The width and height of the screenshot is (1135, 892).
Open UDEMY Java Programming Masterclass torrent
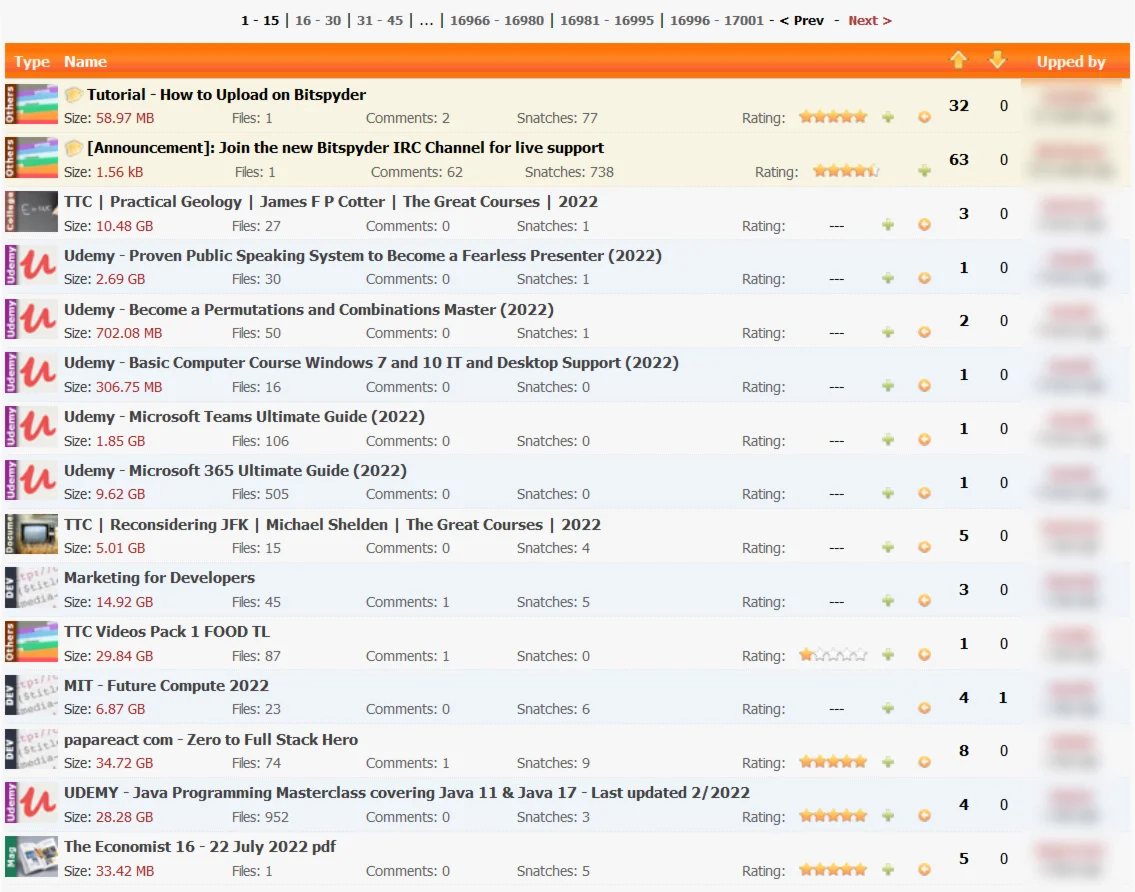(407, 793)
